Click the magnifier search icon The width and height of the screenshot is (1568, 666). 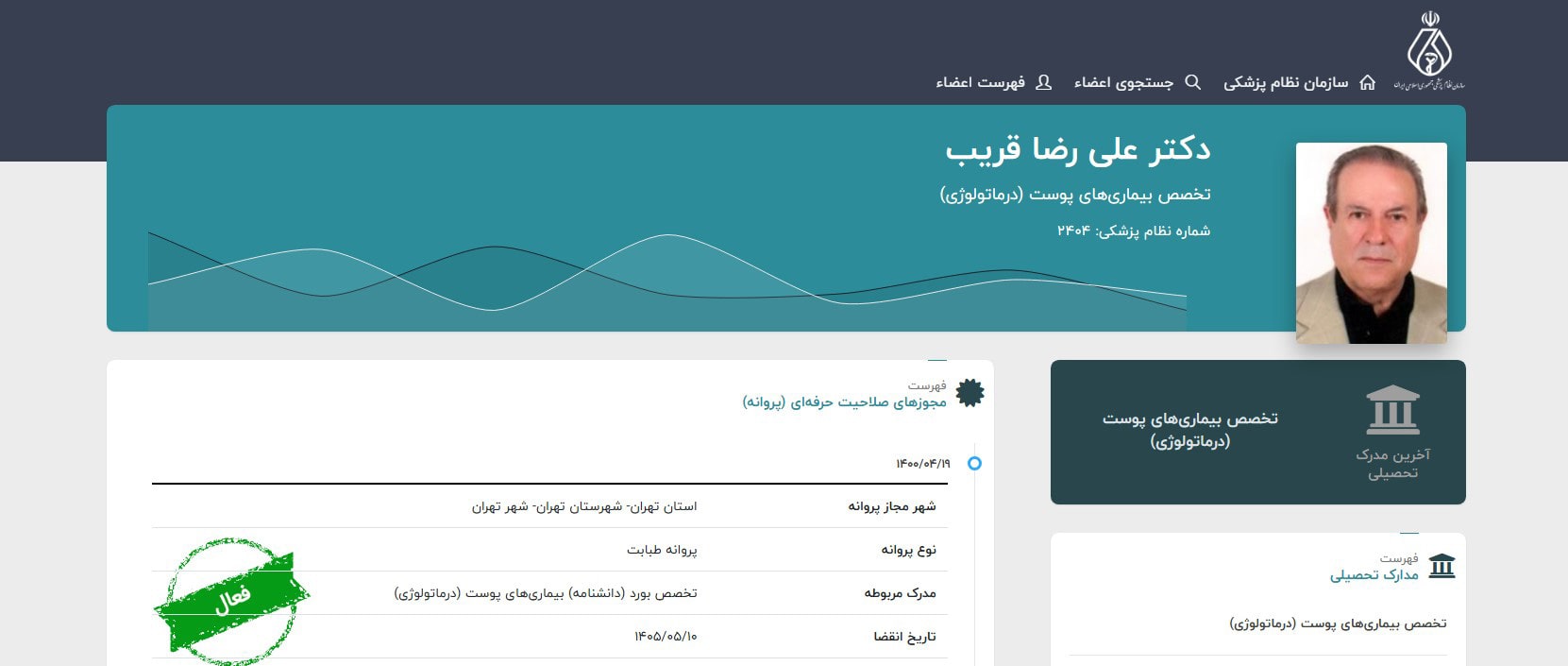[1193, 83]
